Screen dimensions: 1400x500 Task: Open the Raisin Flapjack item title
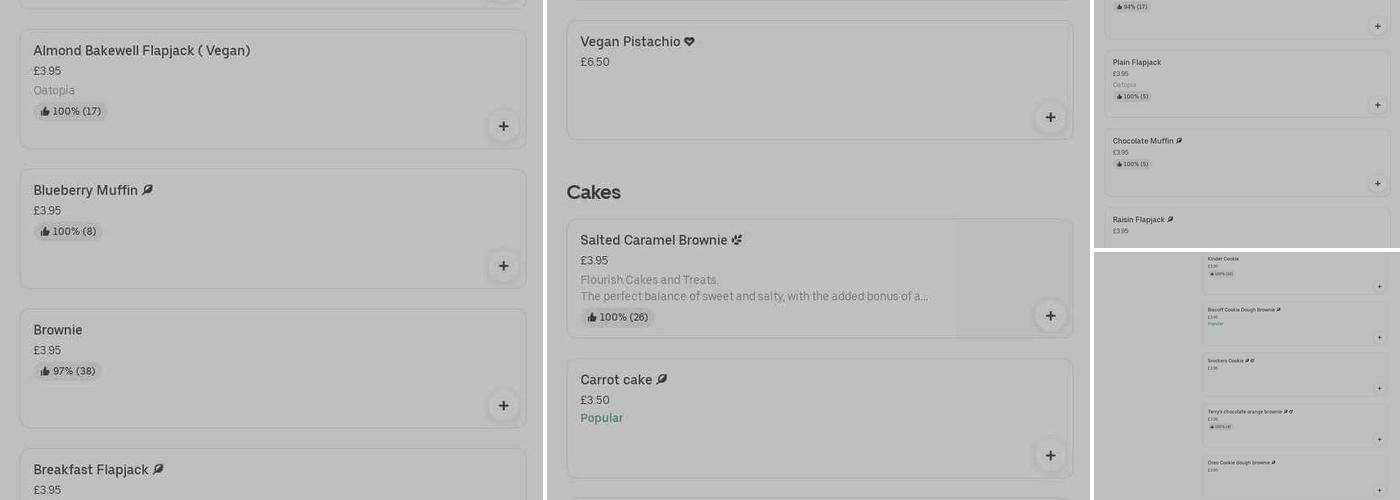click(x=1138, y=220)
